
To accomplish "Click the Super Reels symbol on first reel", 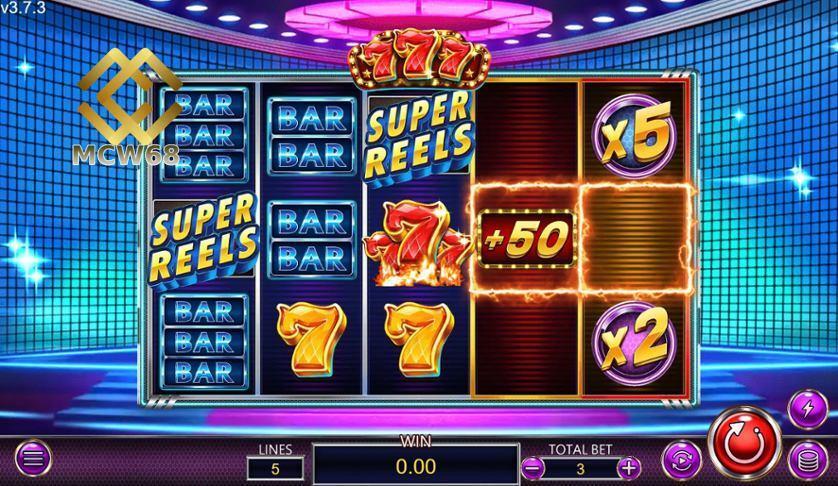I will pyautogui.click(x=204, y=238).
